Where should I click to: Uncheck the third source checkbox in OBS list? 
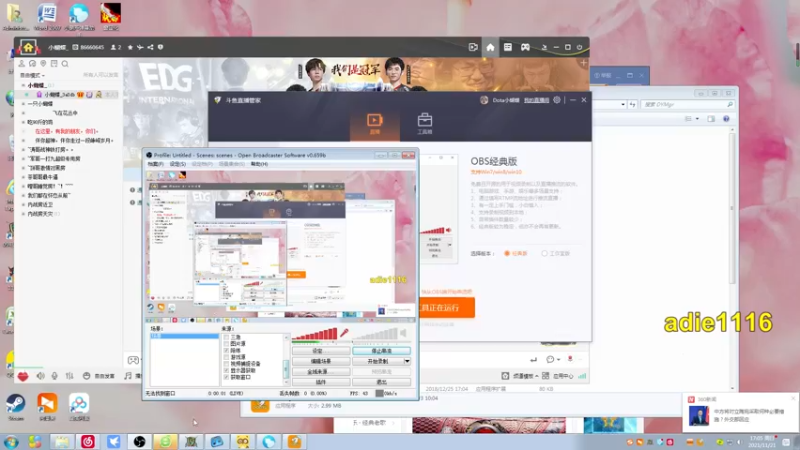click(227, 351)
